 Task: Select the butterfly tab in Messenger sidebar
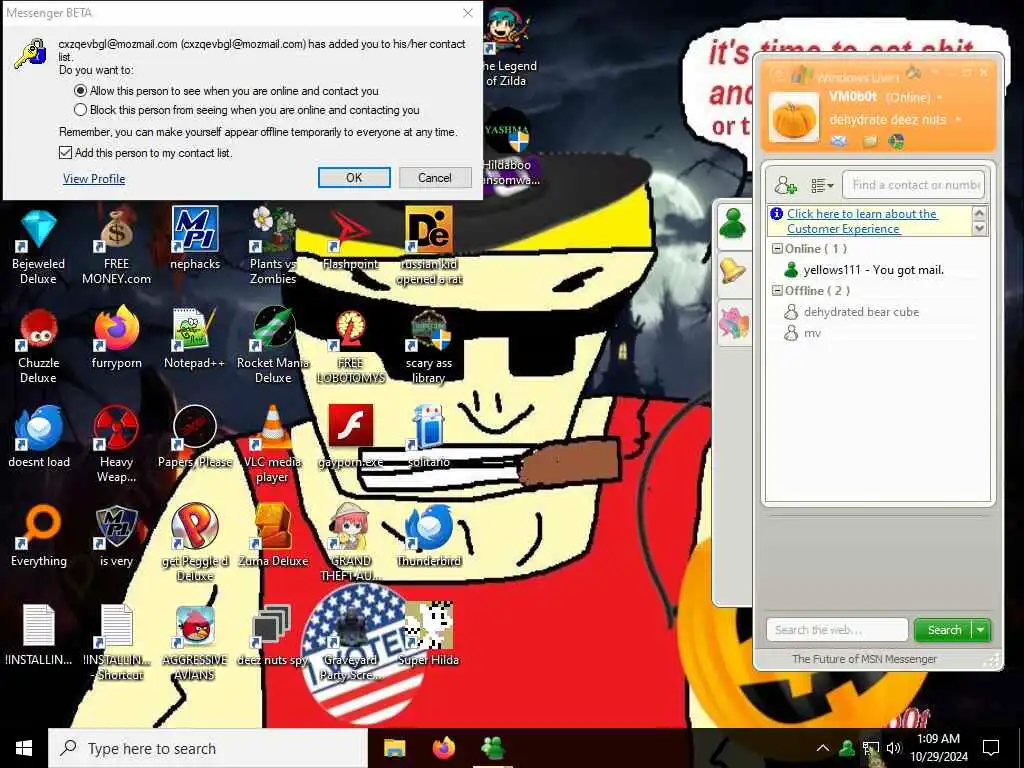click(x=733, y=323)
